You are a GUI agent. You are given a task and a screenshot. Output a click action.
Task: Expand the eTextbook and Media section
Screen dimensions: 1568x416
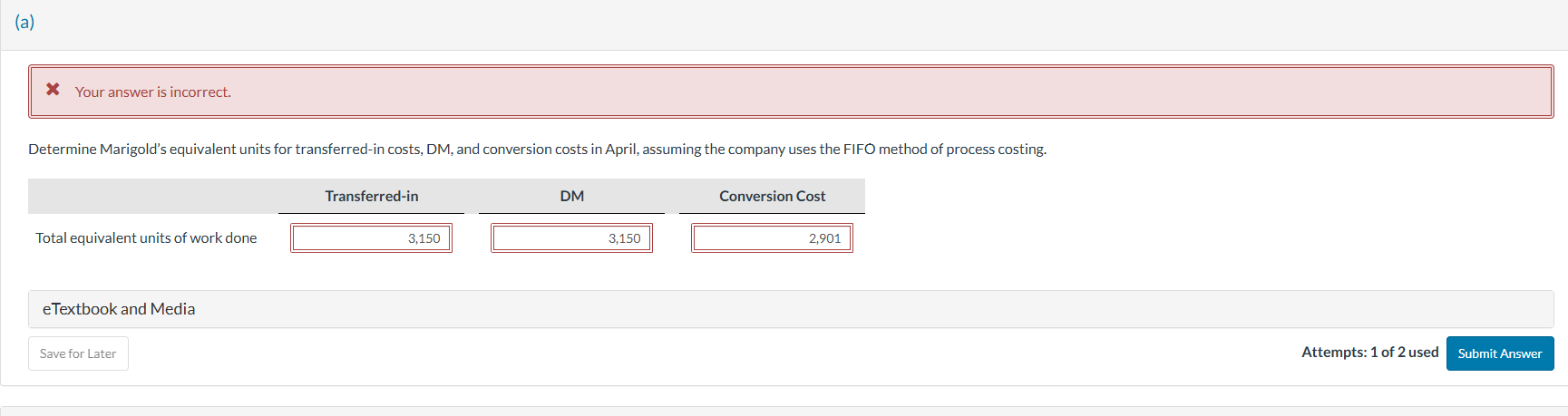point(119,309)
